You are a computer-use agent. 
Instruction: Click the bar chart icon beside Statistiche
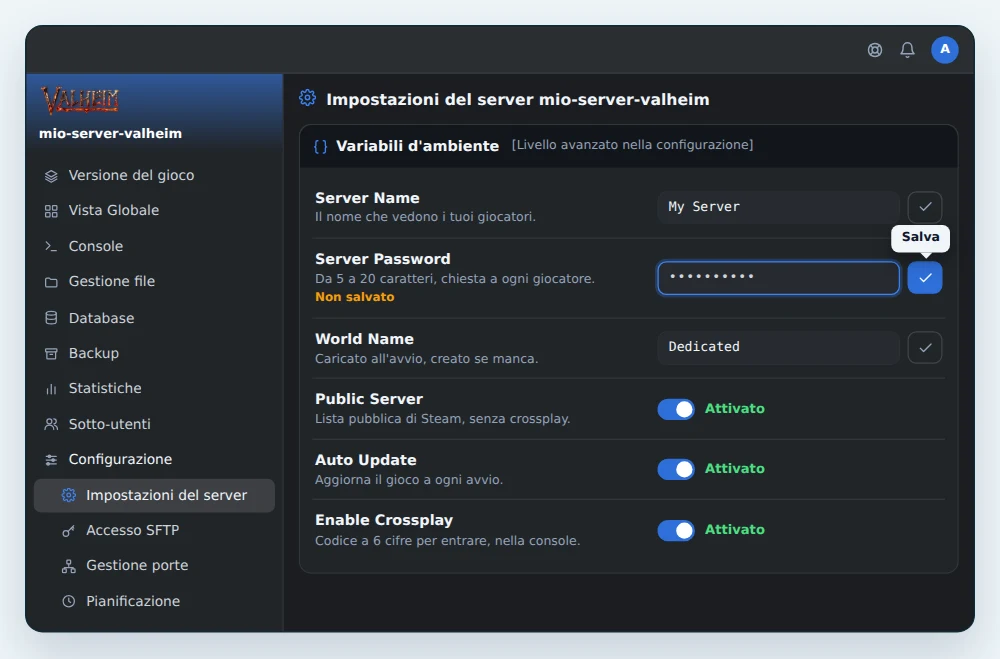(x=51, y=389)
